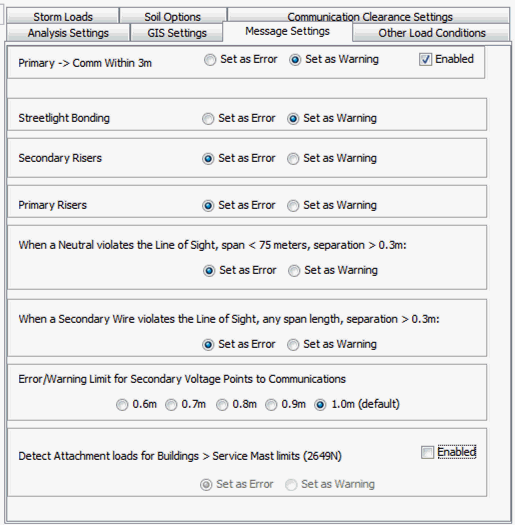Viewport: 515px width, 525px height.
Task: Select 1.0m (default) limit option
Action: pos(320,405)
